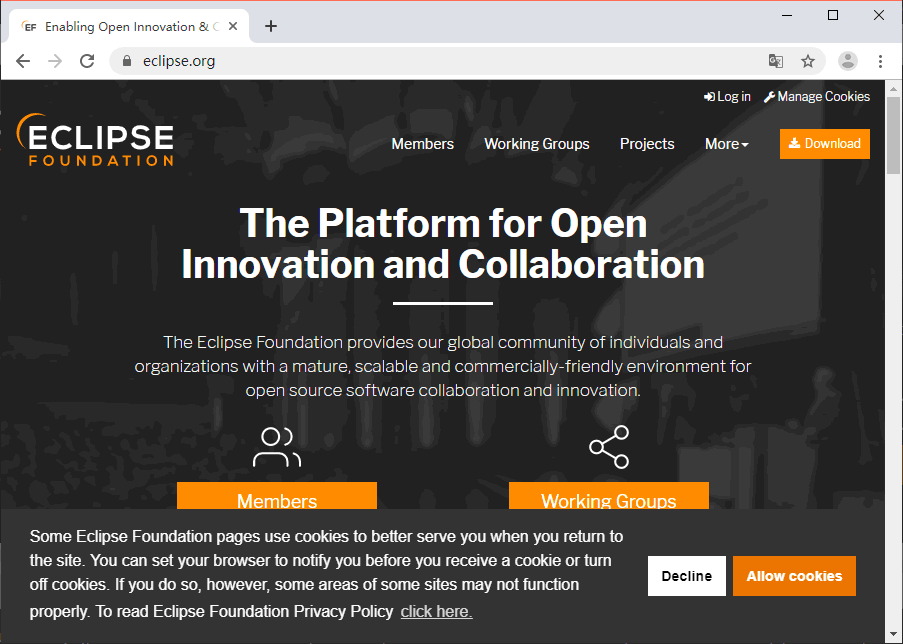Select Projects in the navigation menu

[x=646, y=144]
